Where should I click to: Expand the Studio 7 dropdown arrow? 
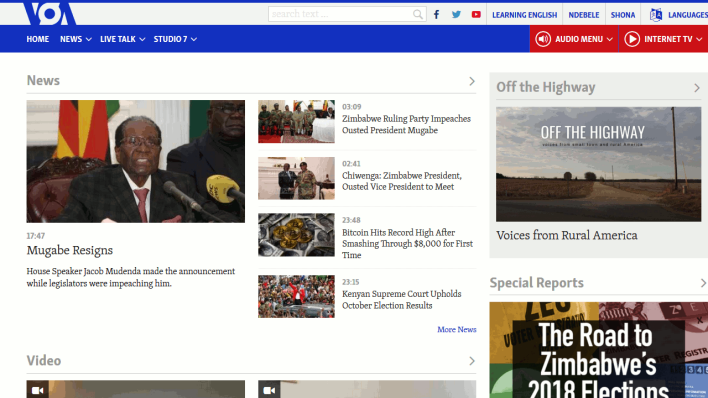194,39
